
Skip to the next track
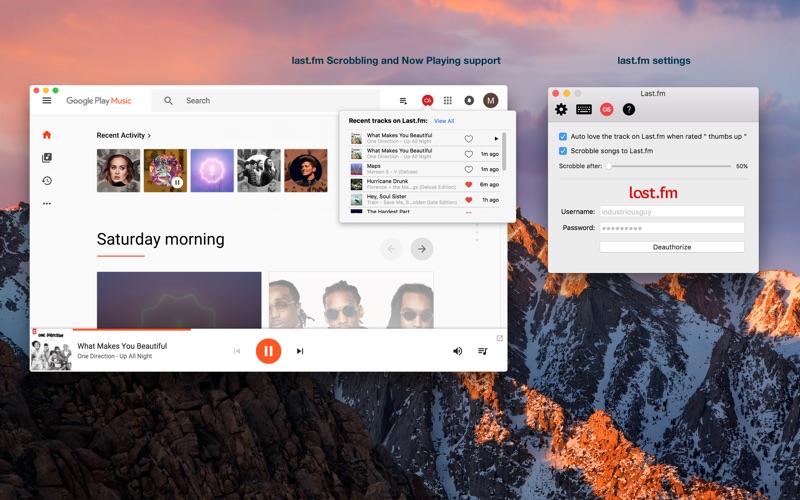point(300,351)
